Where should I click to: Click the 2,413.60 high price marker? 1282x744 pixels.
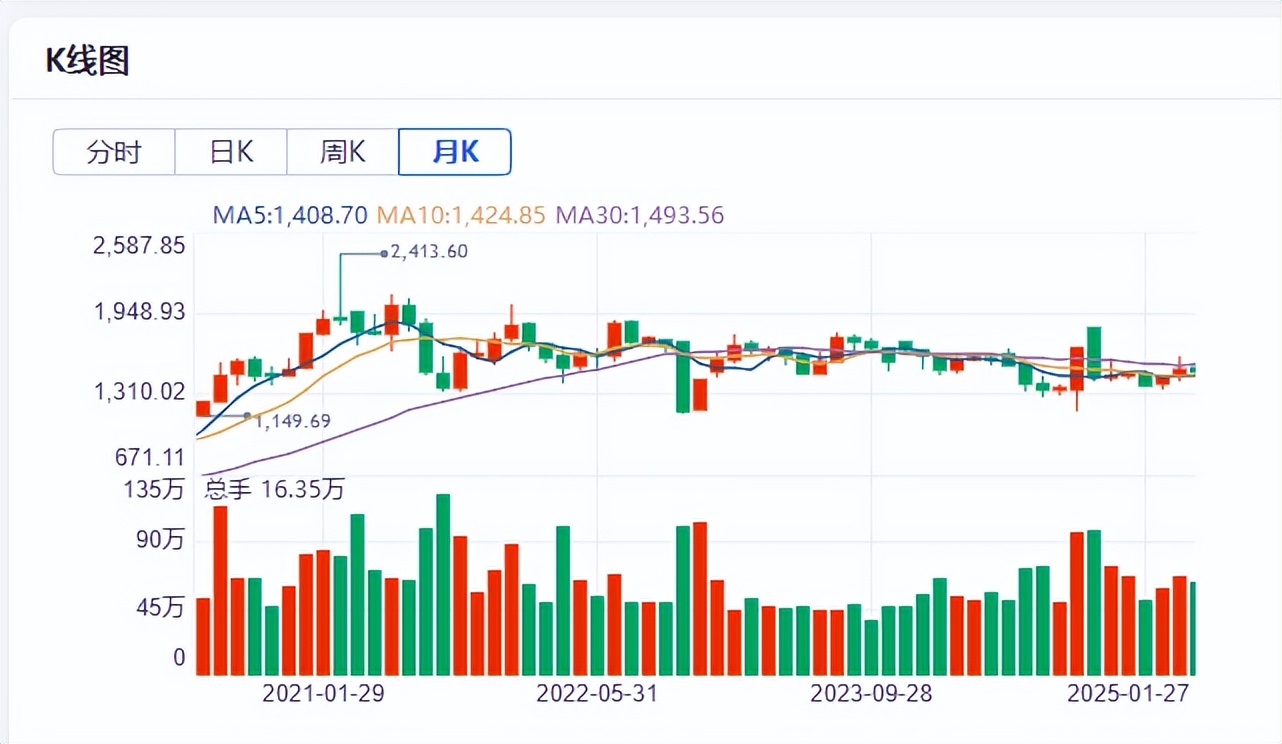(x=429, y=252)
